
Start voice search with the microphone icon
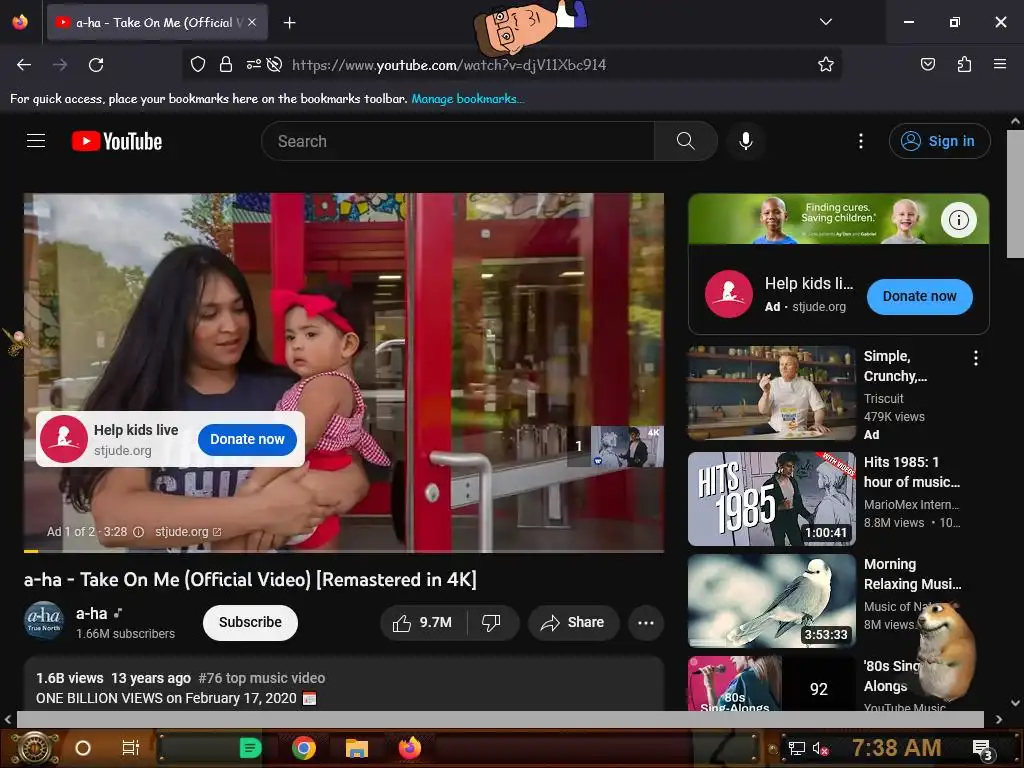click(746, 141)
